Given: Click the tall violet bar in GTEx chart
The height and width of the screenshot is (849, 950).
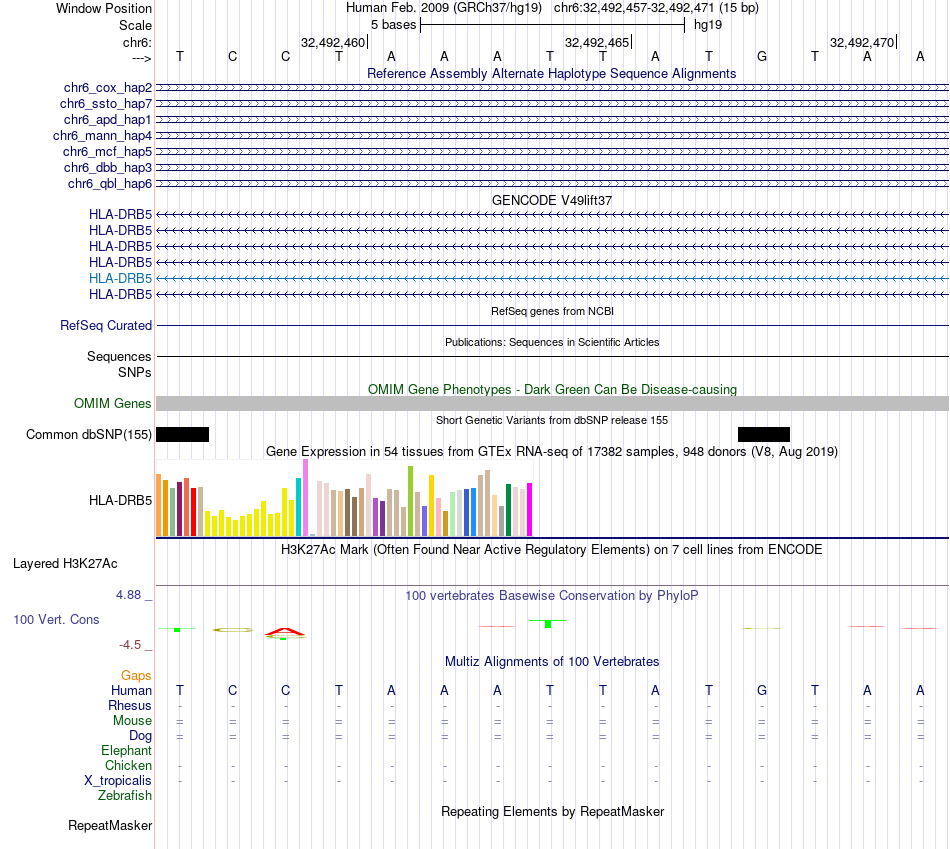Looking at the screenshot, I should coord(305,498).
